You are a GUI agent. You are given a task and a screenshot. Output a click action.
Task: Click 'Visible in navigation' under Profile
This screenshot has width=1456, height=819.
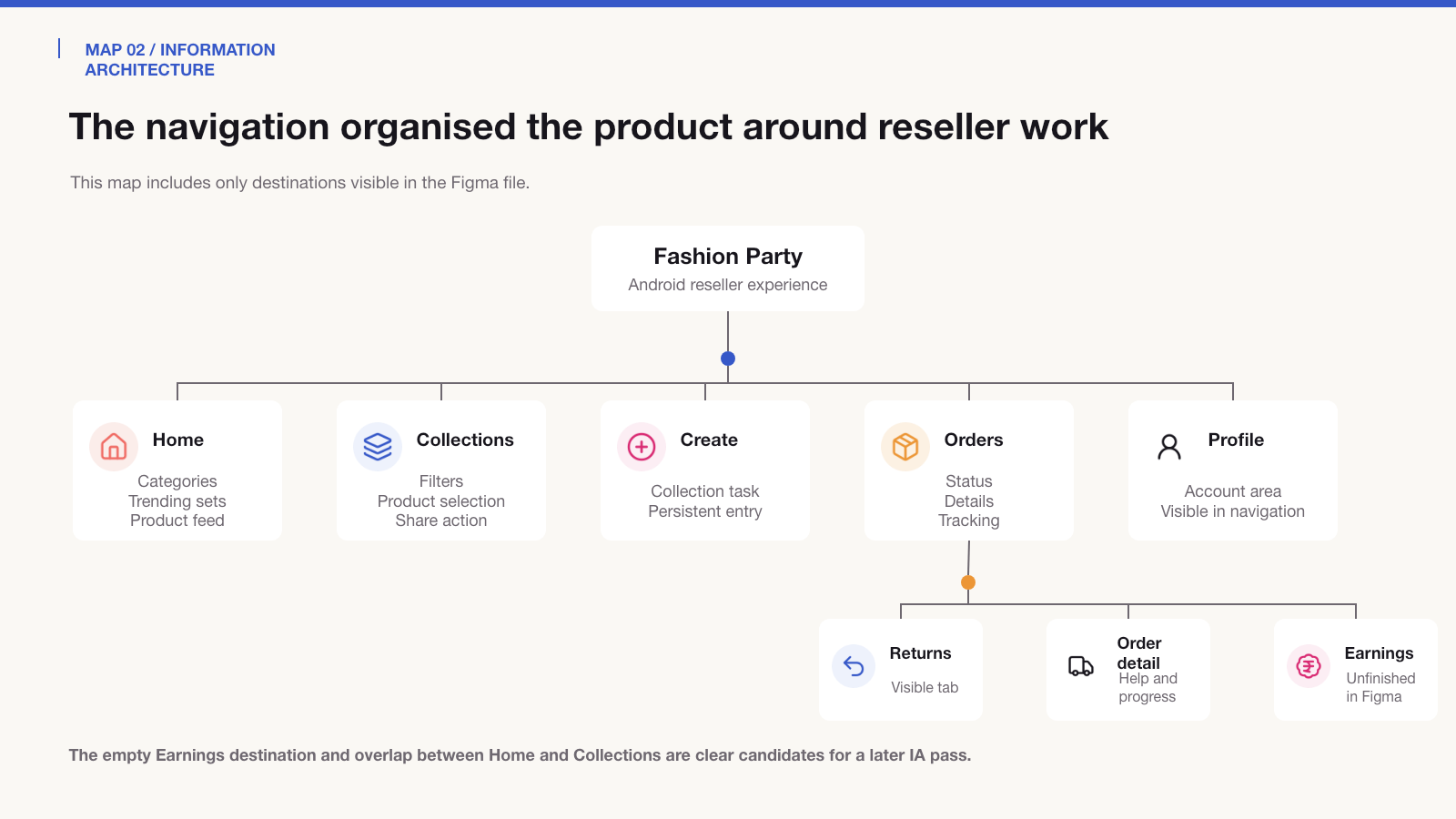click(x=1233, y=511)
